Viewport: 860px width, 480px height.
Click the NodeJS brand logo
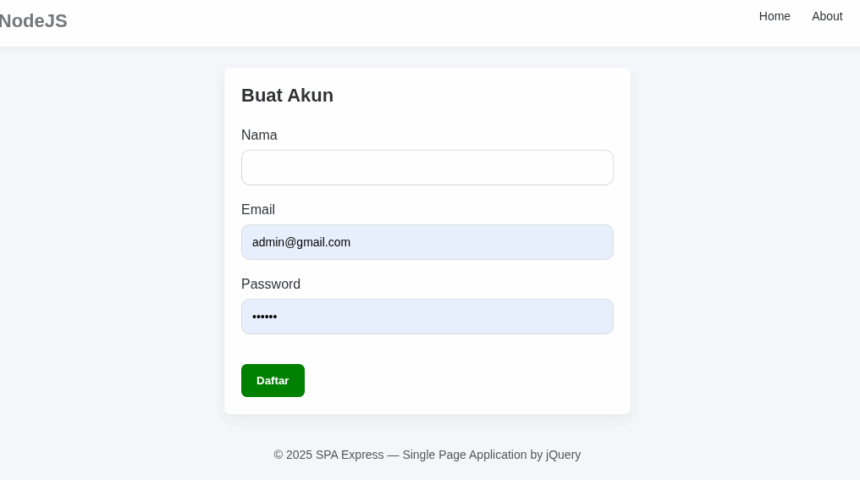pos(33,20)
